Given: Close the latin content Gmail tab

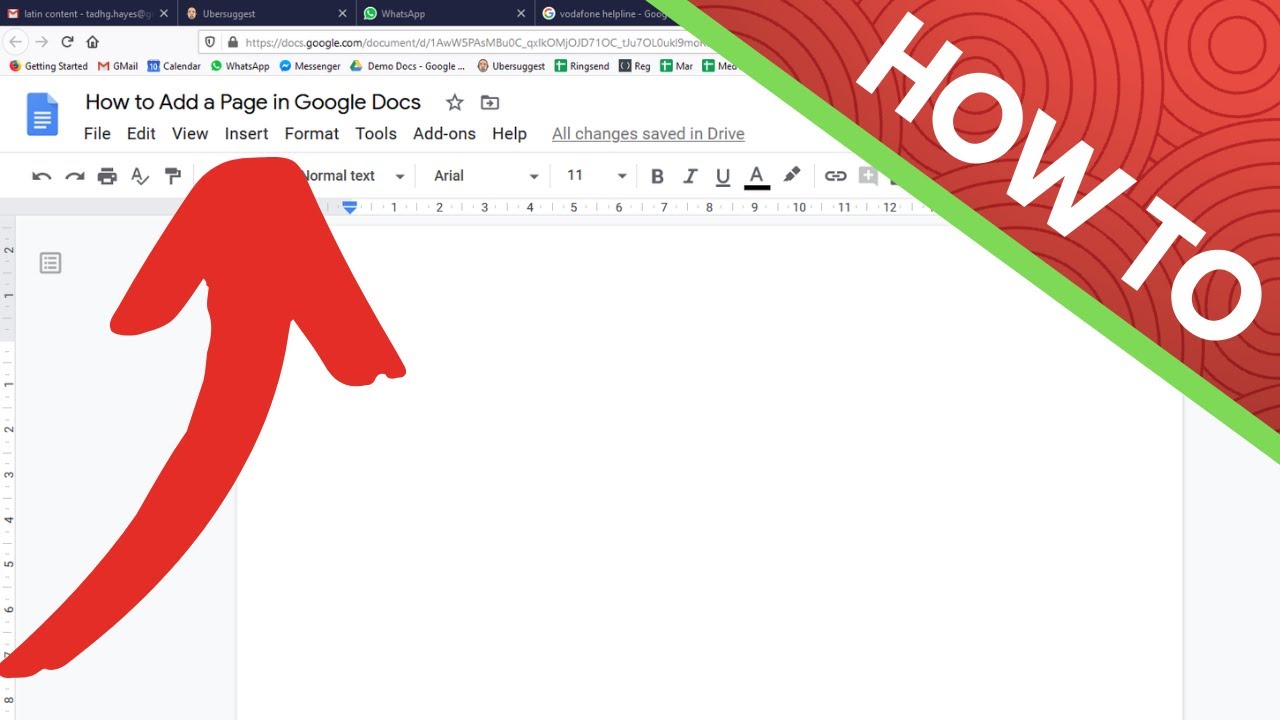Looking at the screenshot, I should point(163,14).
